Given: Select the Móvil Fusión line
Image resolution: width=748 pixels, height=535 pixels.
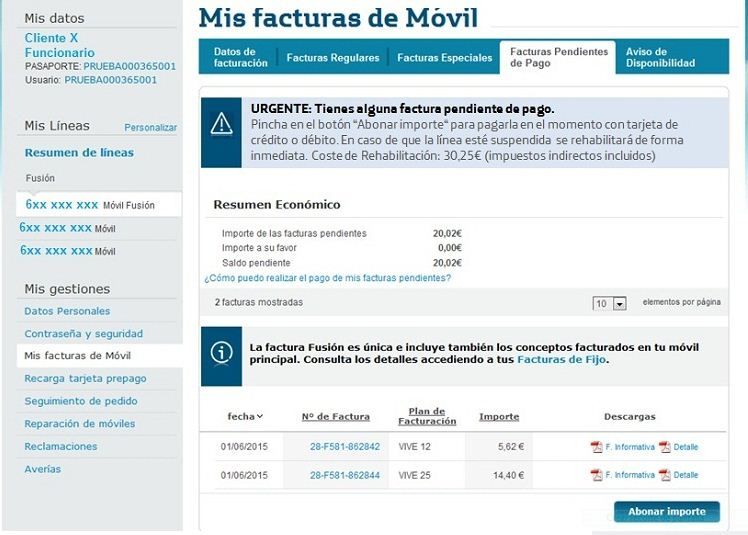Looking at the screenshot, I should tap(90, 205).
